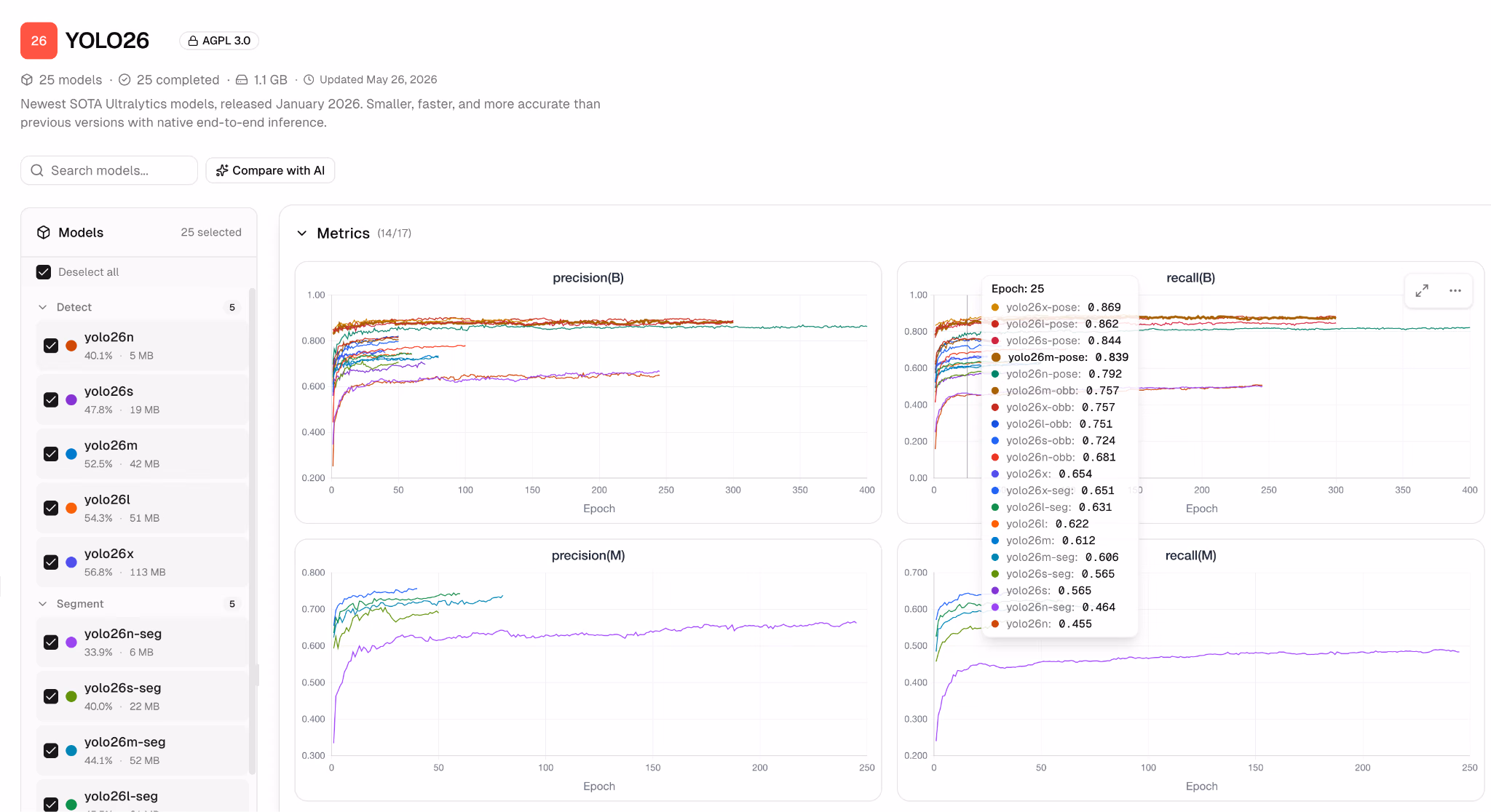The width and height of the screenshot is (1491, 812).
Task: Click the Compare with AI button
Action: pos(270,170)
